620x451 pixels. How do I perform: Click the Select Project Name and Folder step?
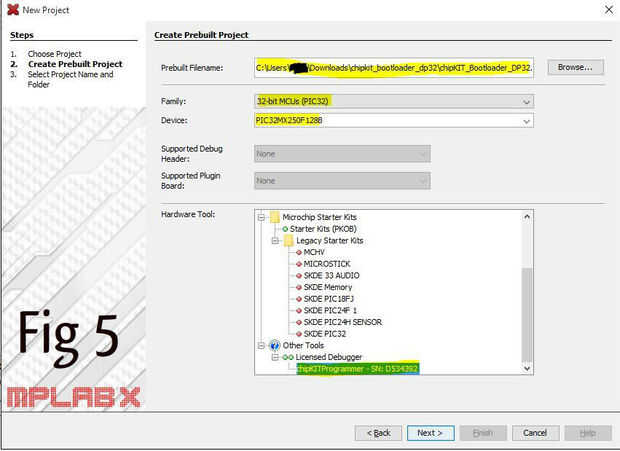(x=70, y=79)
